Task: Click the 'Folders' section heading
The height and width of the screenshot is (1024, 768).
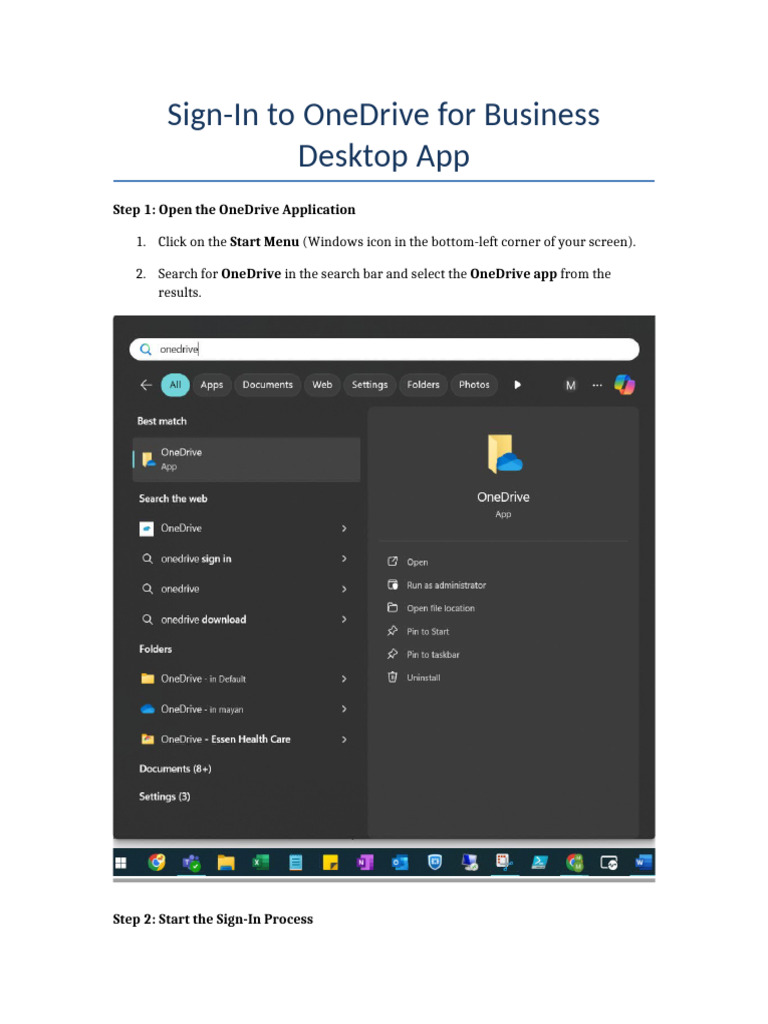Action: pyautogui.click(x=155, y=649)
